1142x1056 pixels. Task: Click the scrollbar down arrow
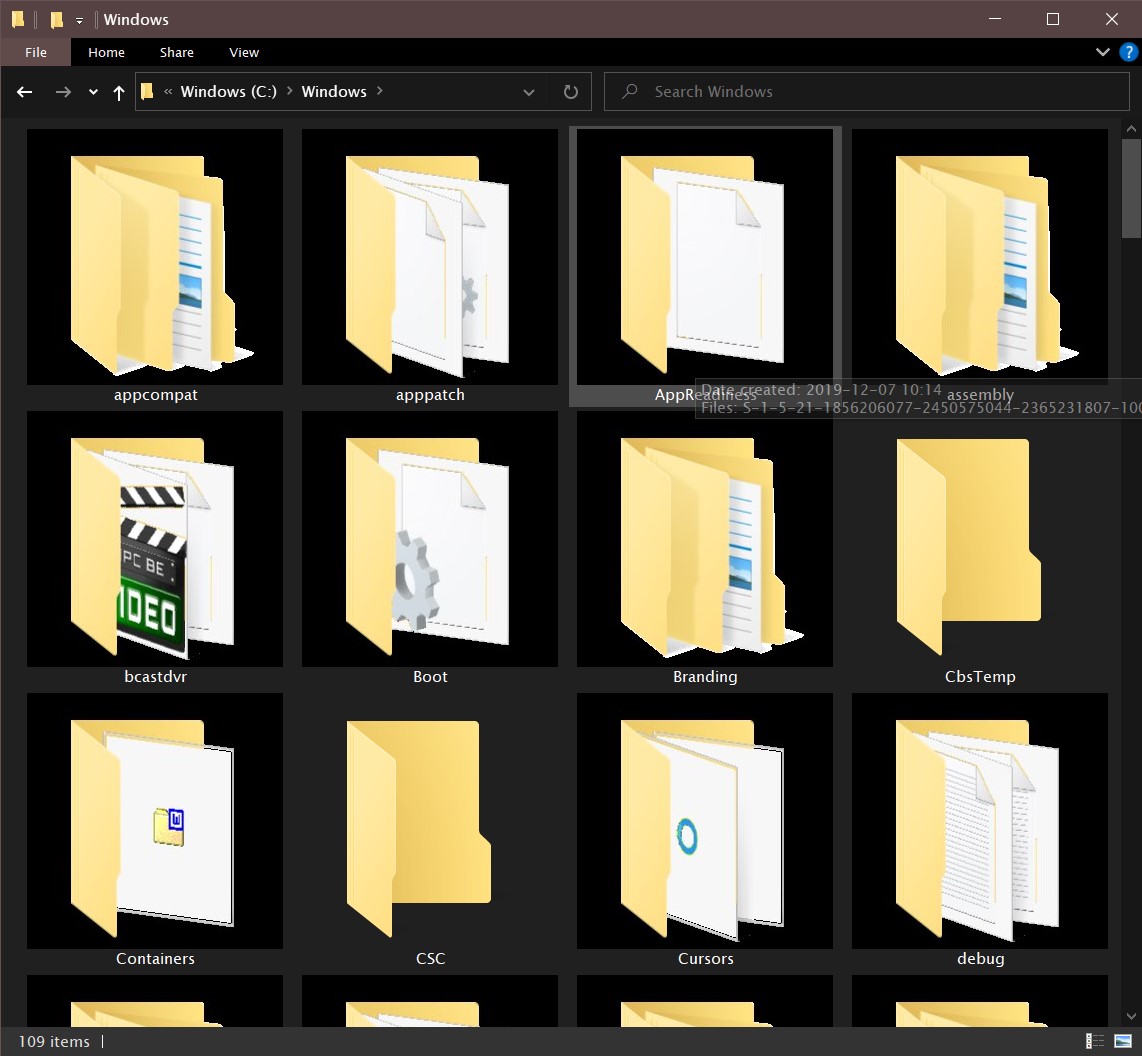tap(1131, 1016)
